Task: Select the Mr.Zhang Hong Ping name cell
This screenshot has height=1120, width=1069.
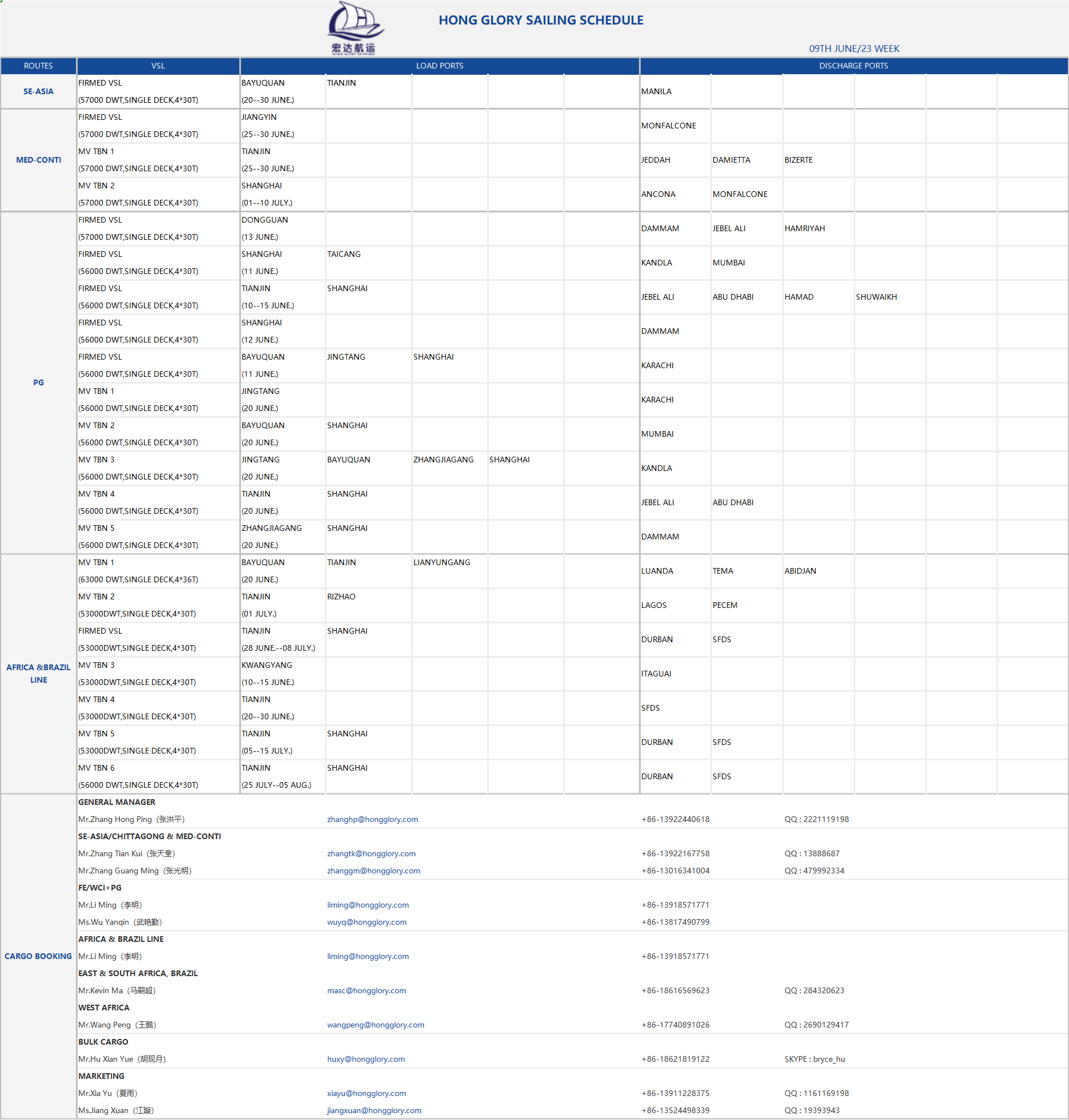Action: 131,819
